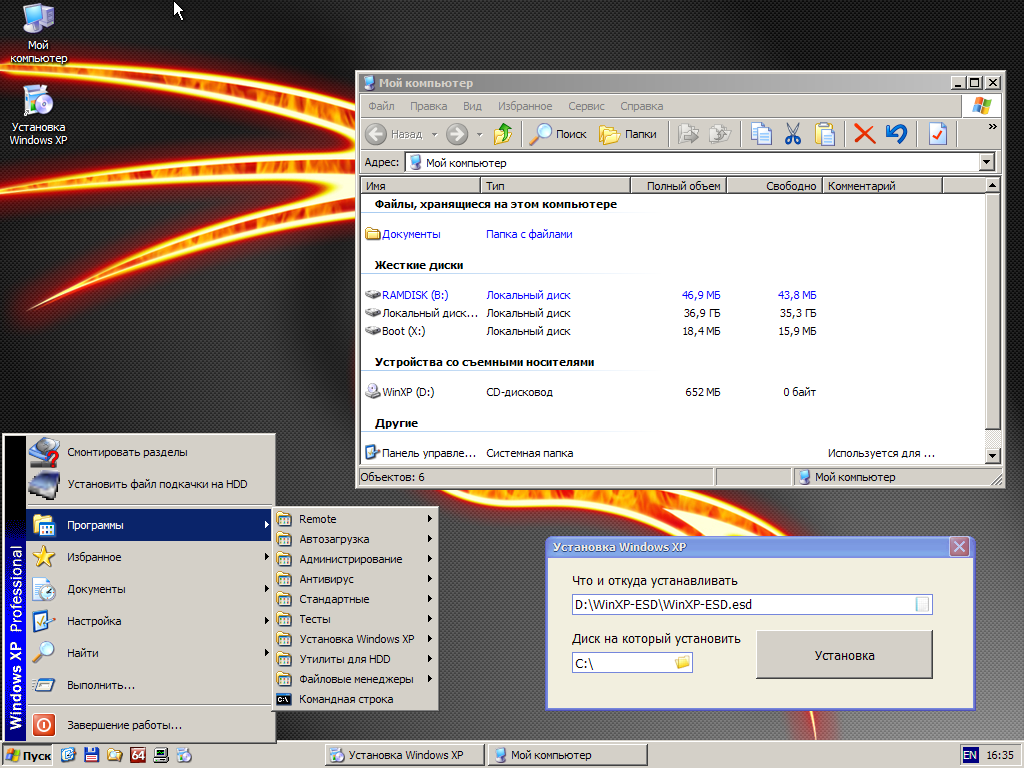Open the Сервис menu

pyautogui.click(x=586, y=106)
